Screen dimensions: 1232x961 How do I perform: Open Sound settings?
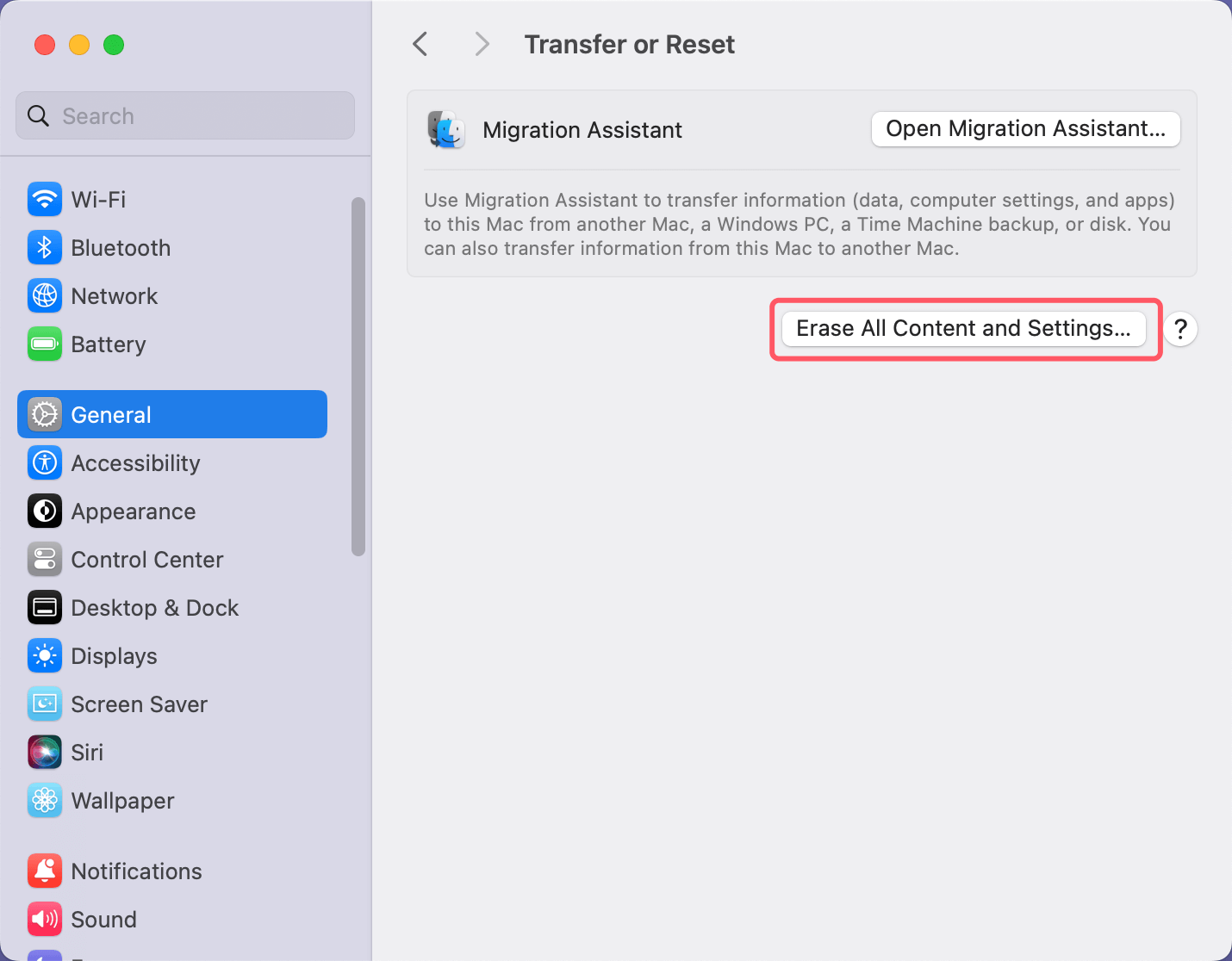[x=103, y=919]
